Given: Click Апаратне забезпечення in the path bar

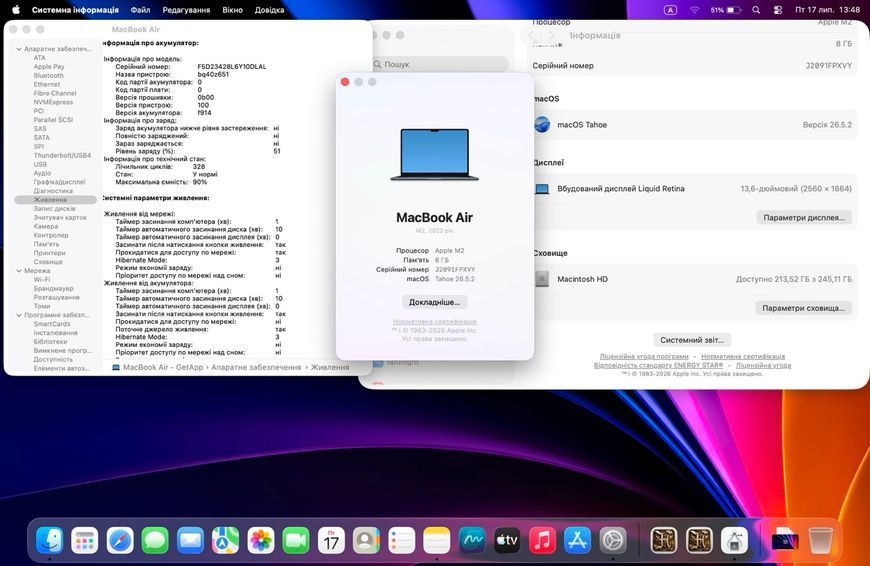Looking at the screenshot, I should pyautogui.click(x=256, y=367).
